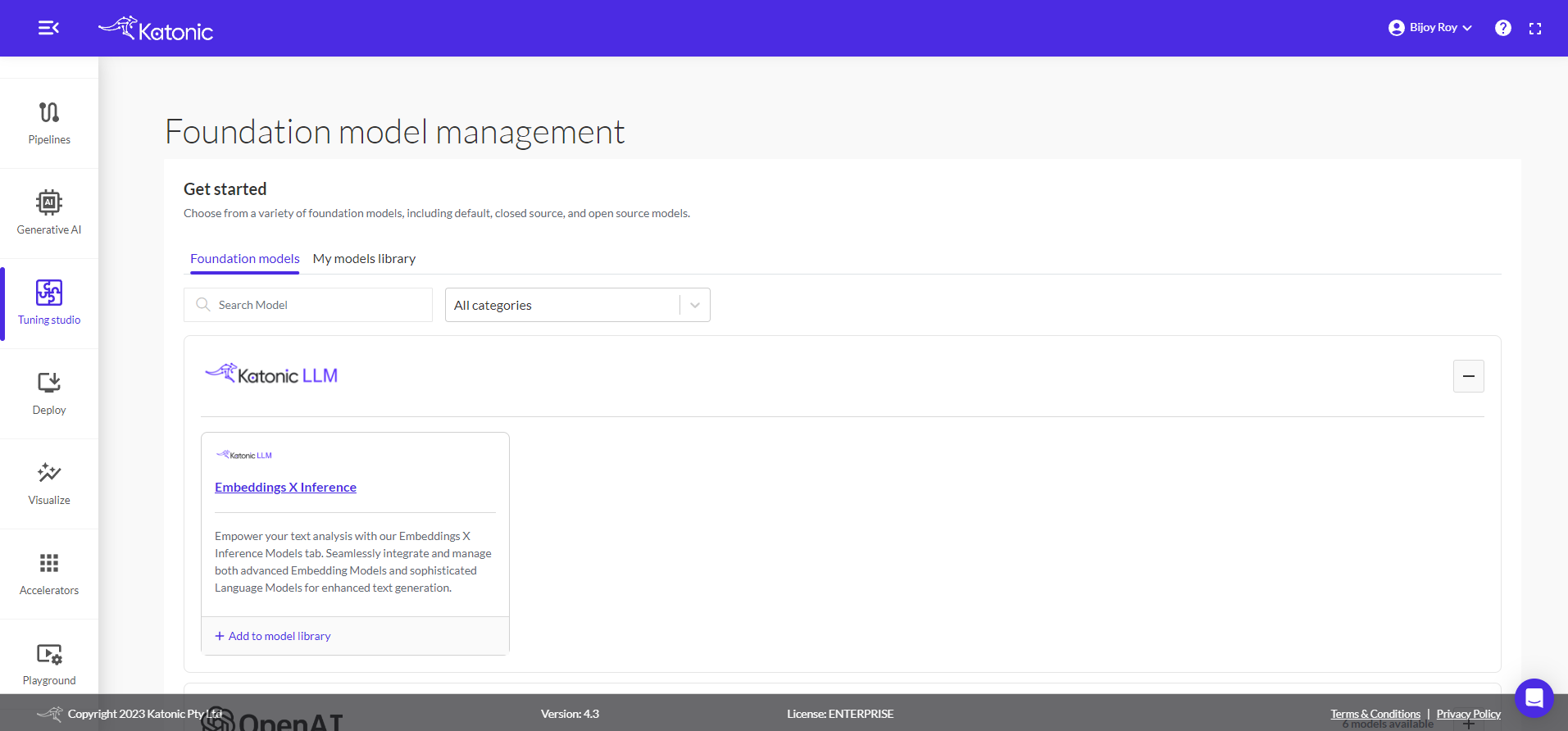Click 'Copyright 2023 Katonic Pty Ltd' text

click(145, 714)
